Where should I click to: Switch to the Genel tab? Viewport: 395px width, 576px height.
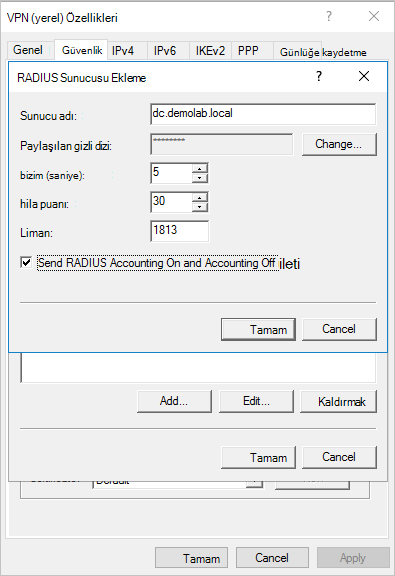[x=28, y=50]
